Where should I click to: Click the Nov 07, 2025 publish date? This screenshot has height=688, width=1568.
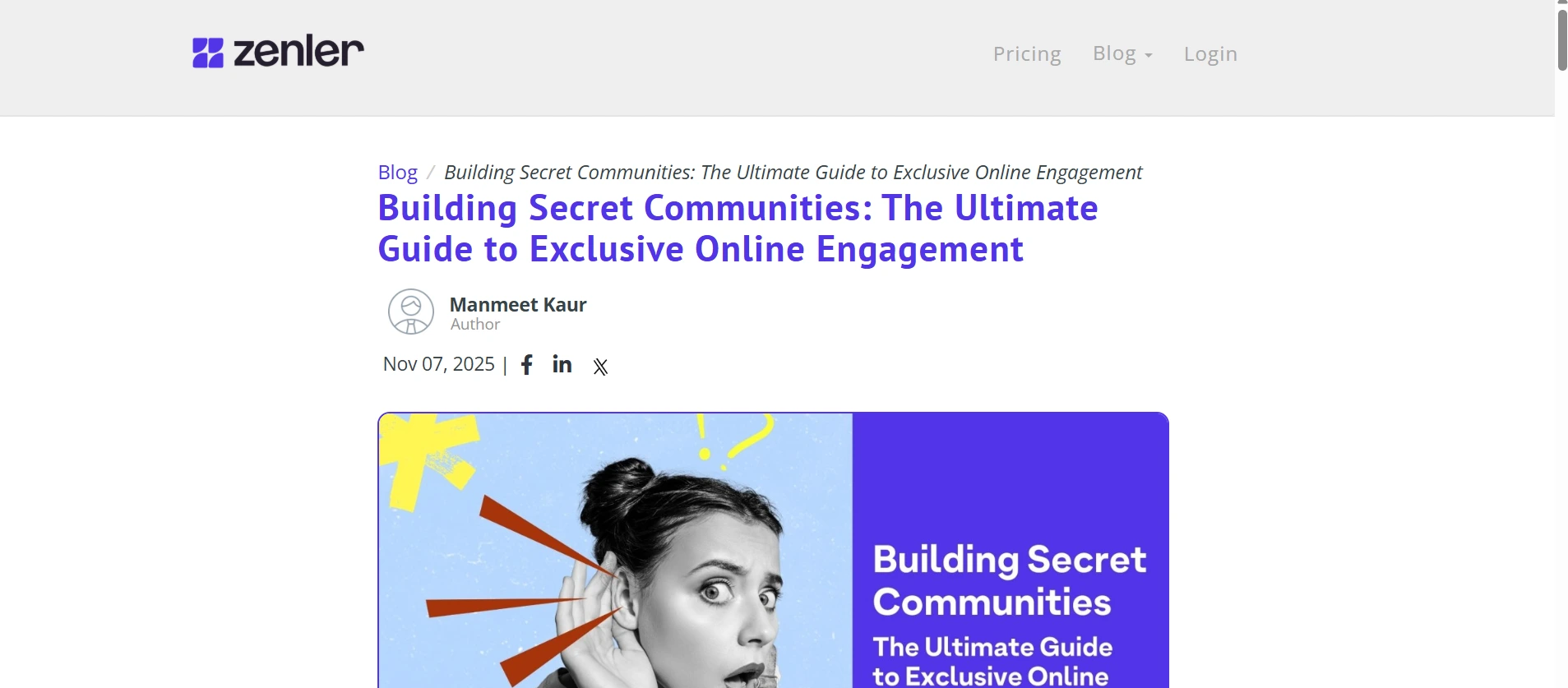(439, 364)
